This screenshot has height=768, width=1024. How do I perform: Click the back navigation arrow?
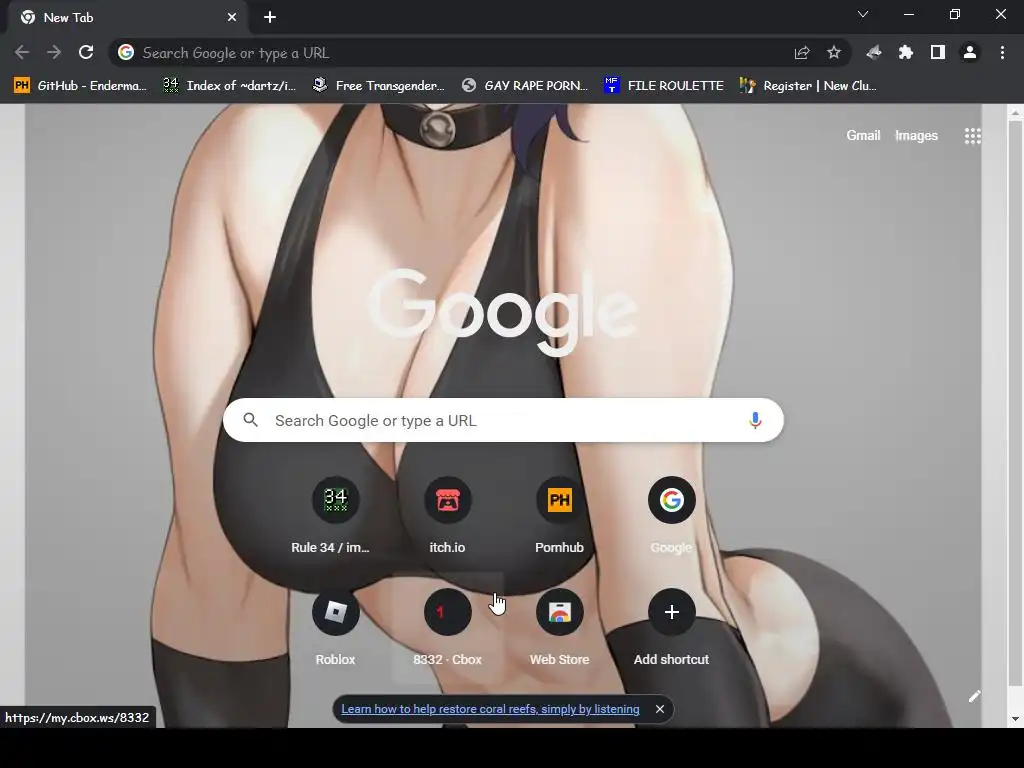(22, 52)
